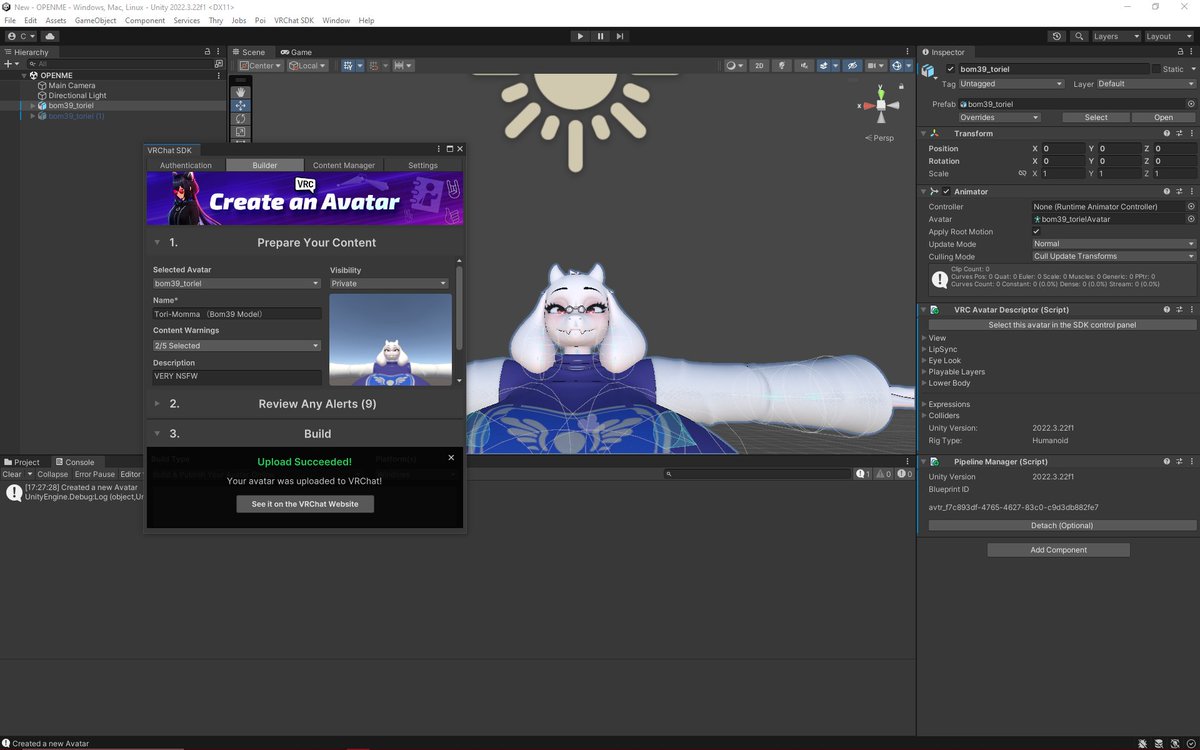Click Hierarchy search by type icon
This screenshot has height=750, width=1200.
(x=219, y=63)
